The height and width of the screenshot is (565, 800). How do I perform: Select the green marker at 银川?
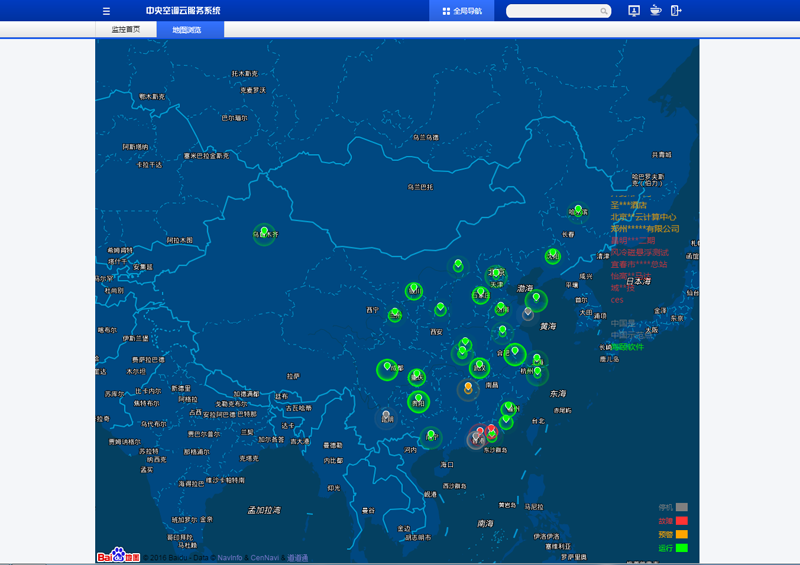(x=414, y=288)
